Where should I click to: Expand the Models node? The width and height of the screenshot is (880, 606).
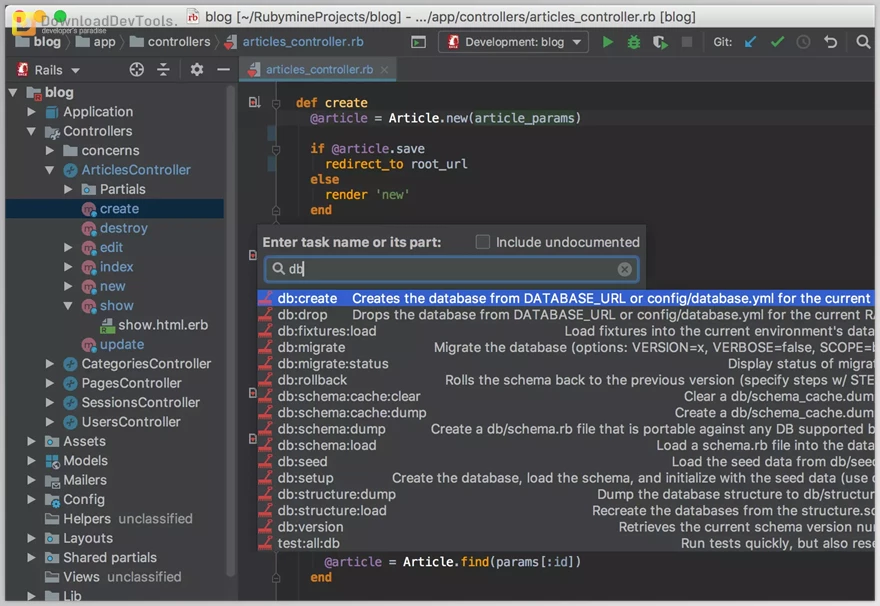tap(31, 461)
